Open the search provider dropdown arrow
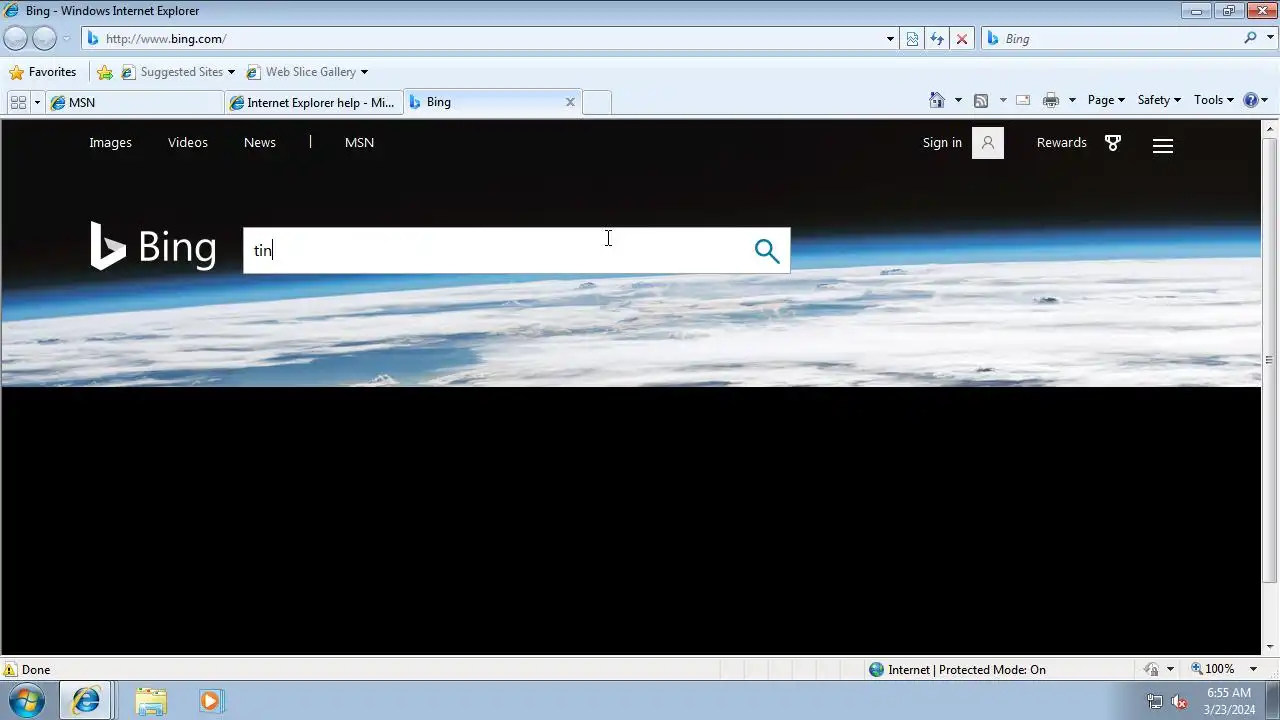 [x=1270, y=39]
